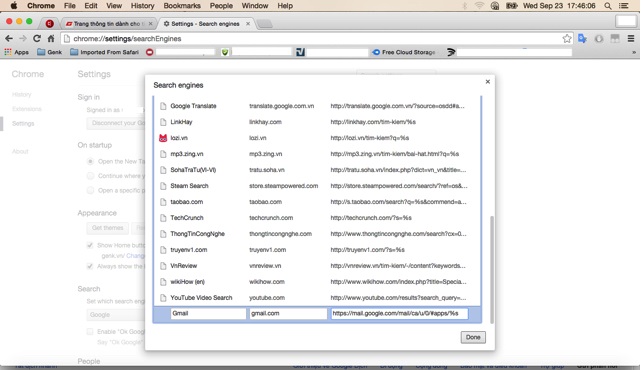Select the ThongTinCongNghe row
This screenshot has height=370, width=641.
317,233
